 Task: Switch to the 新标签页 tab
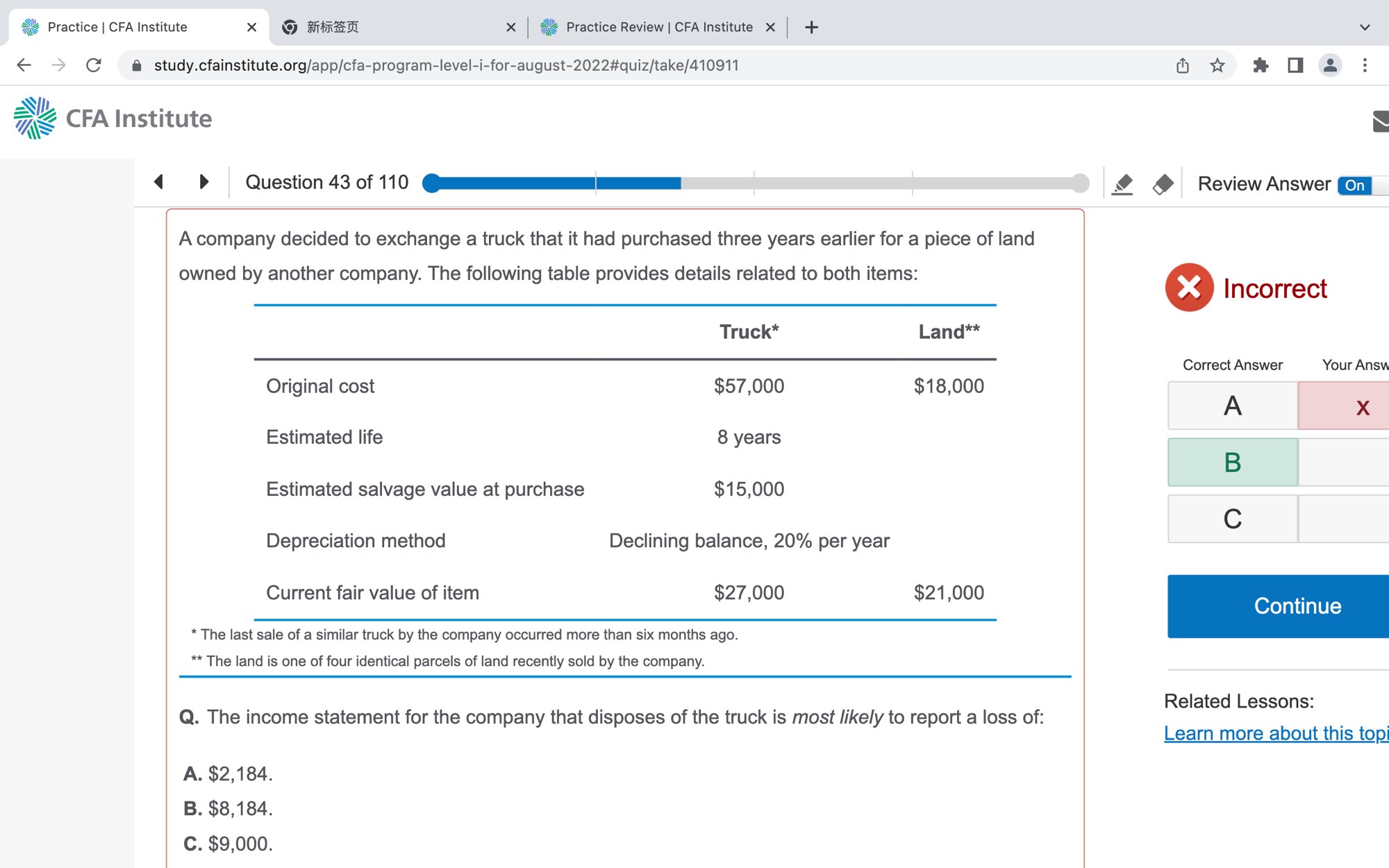pos(389,27)
